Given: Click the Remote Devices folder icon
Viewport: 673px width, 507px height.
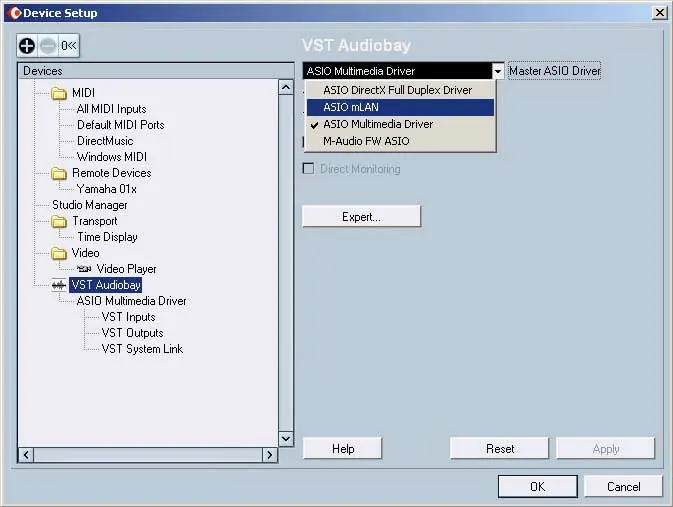Looking at the screenshot, I should pyautogui.click(x=59, y=173).
